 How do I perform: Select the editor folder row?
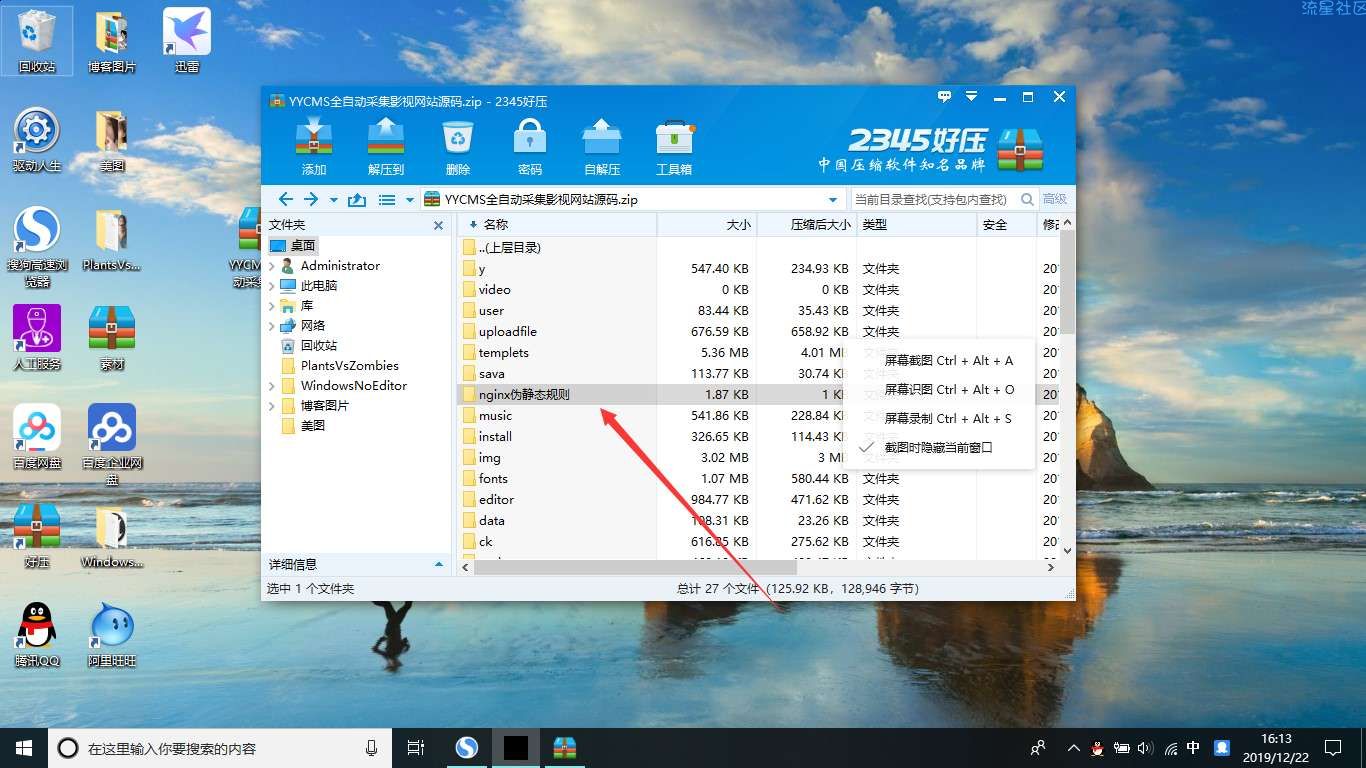(759, 499)
